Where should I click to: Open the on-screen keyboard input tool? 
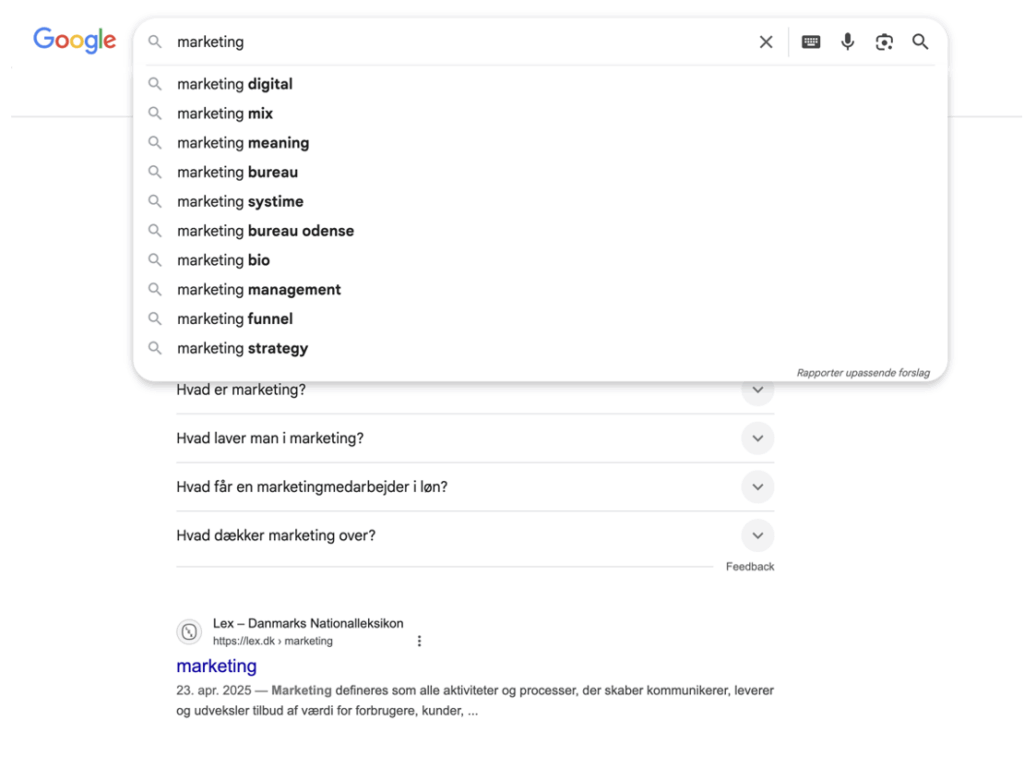(x=811, y=42)
